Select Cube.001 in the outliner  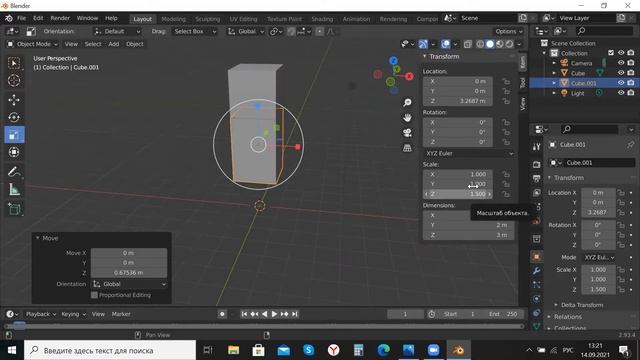(x=583, y=83)
